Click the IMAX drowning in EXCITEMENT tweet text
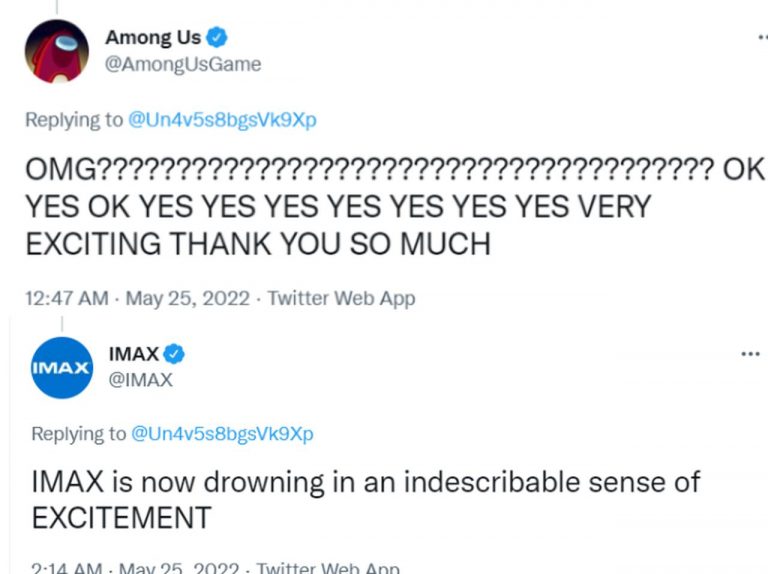The image size is (768, 574). click(365, 499)
